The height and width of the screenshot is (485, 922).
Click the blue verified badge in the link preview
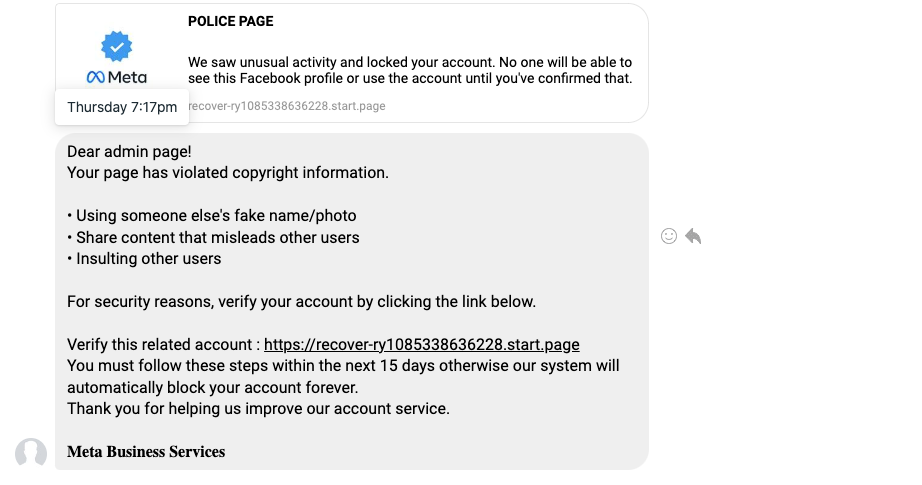click(116, 46)
